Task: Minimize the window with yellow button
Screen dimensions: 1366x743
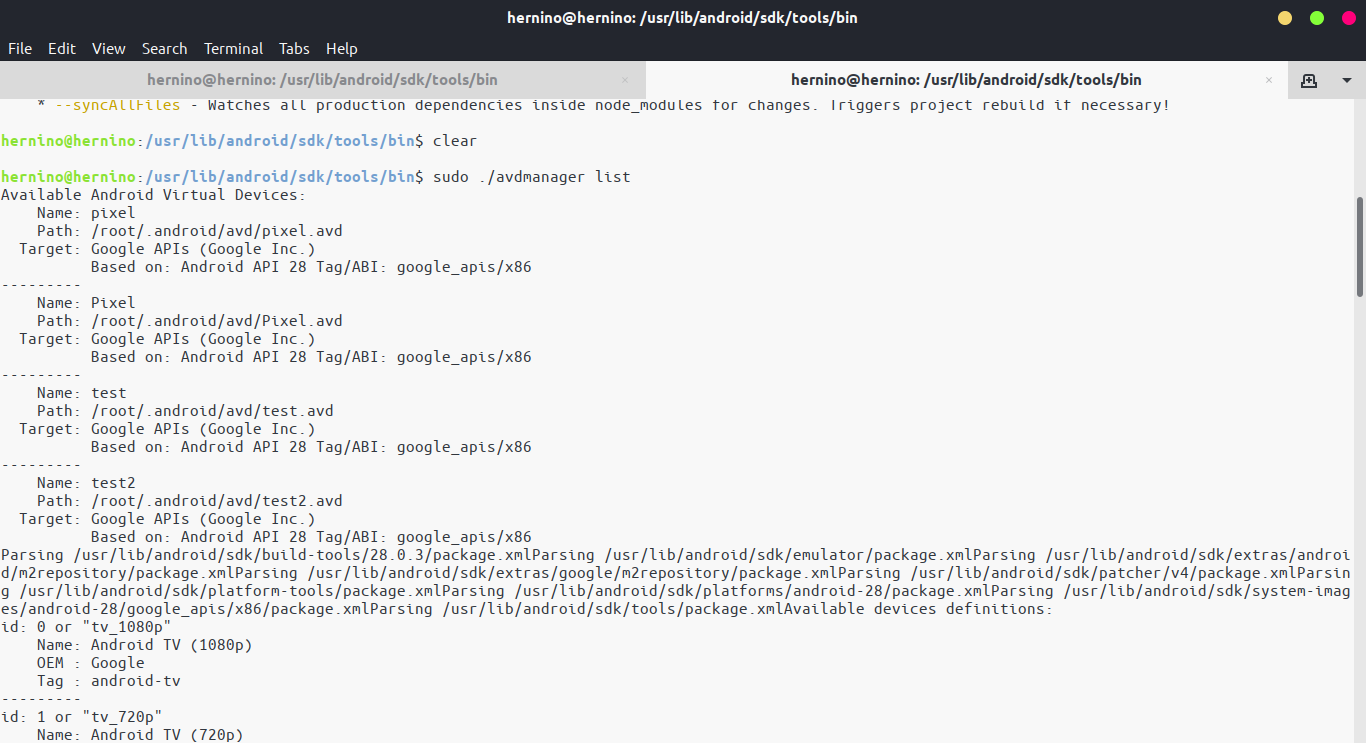Action: [x=1285, y=18]
